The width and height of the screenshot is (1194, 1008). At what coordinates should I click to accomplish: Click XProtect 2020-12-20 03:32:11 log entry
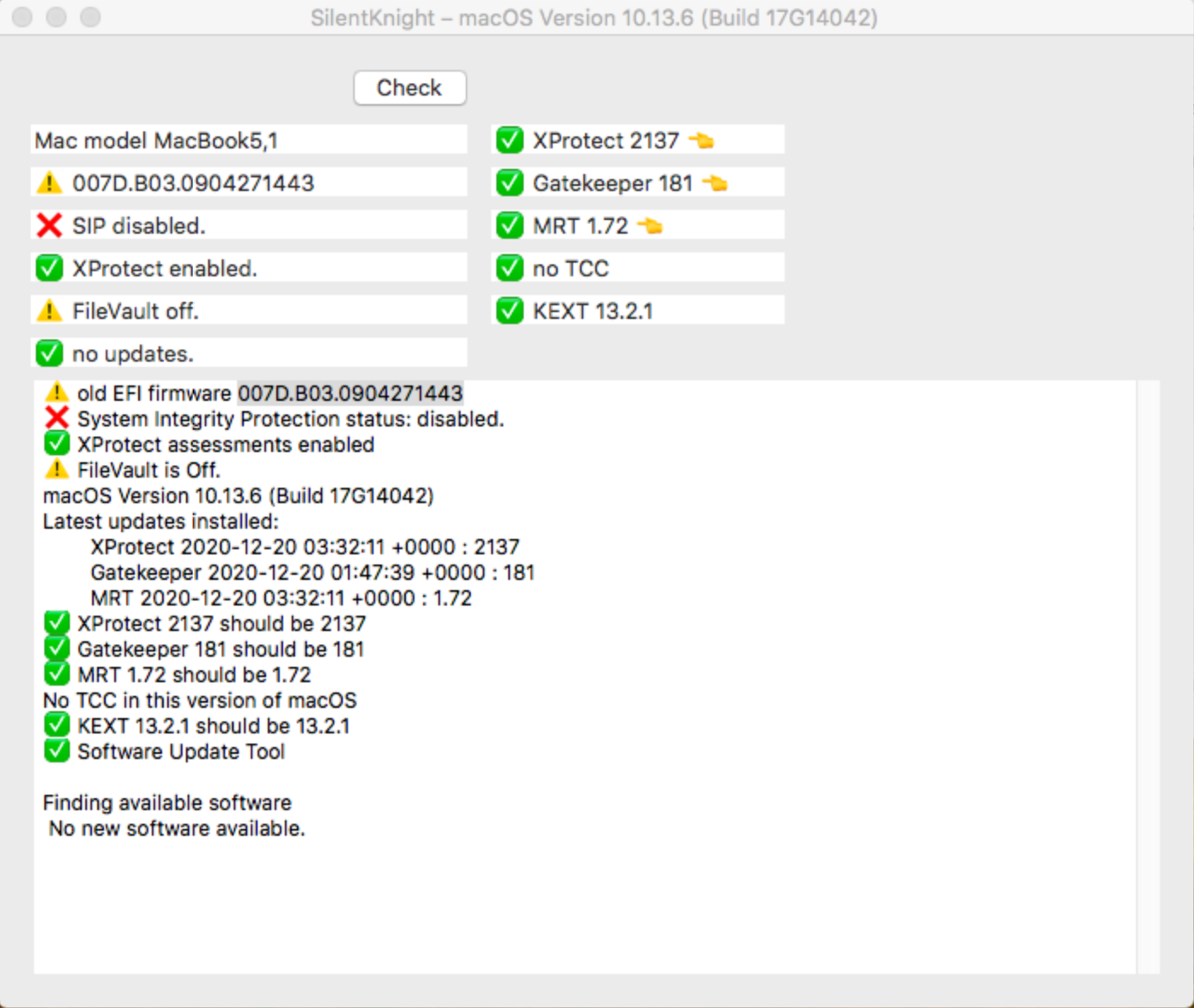click(304, 547)
